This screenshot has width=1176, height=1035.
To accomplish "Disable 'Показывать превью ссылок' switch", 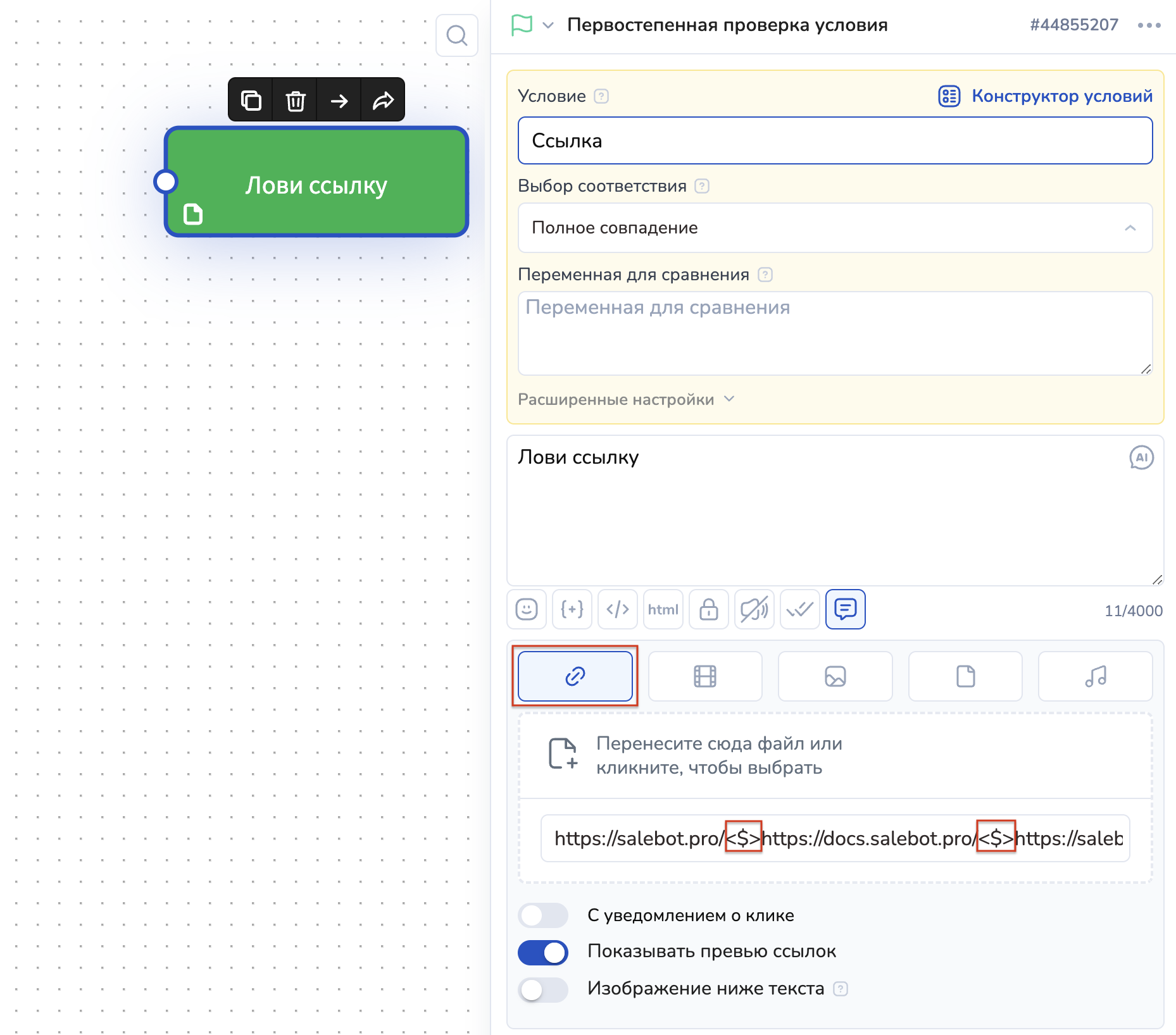I will pos(542,952).
